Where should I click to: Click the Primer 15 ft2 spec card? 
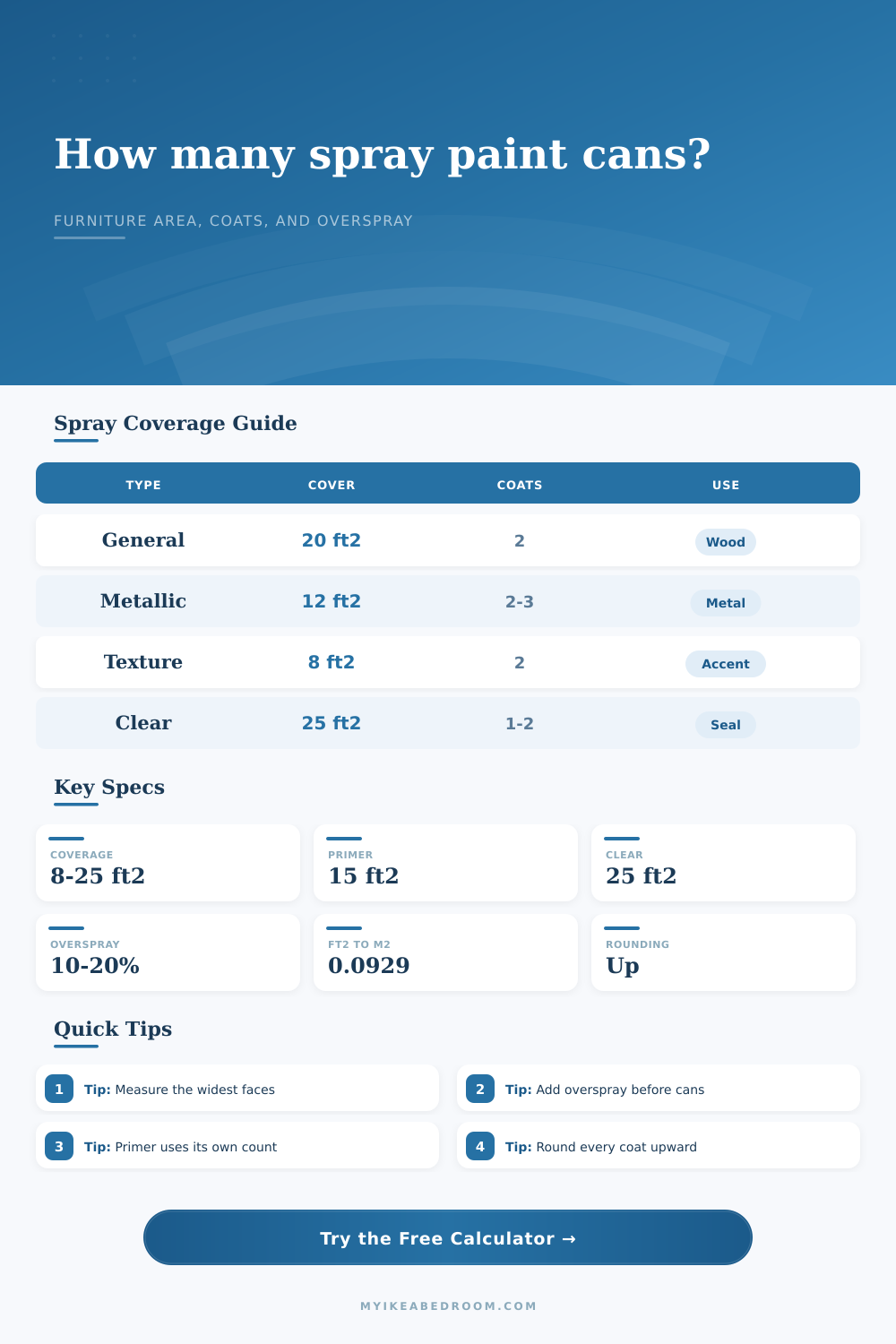[x=445, y=863]
